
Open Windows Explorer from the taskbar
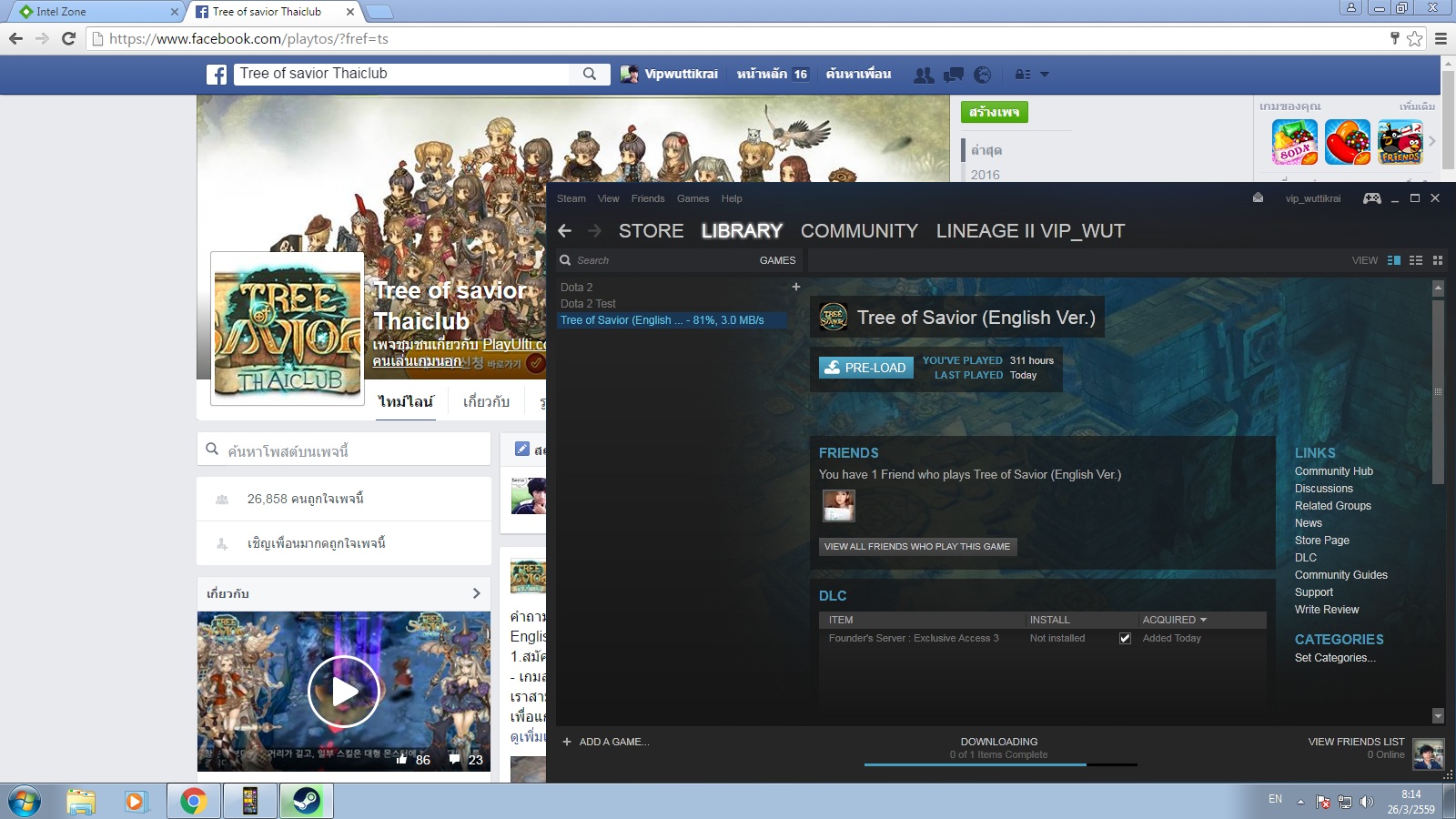pos(80,801)
